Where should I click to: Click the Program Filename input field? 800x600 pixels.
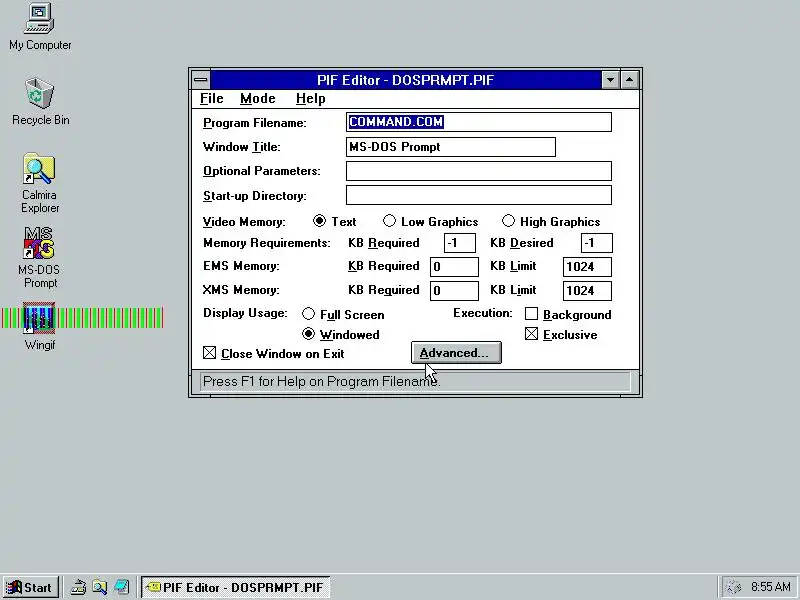click(x=479, y=122)
